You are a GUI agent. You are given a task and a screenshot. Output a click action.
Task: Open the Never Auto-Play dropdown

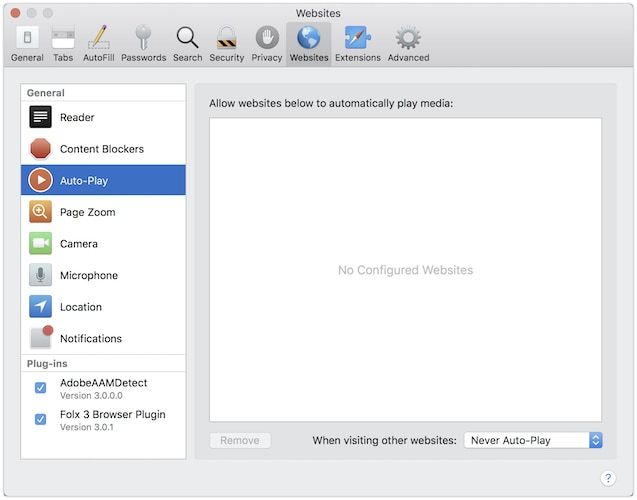tap(534, 440)
